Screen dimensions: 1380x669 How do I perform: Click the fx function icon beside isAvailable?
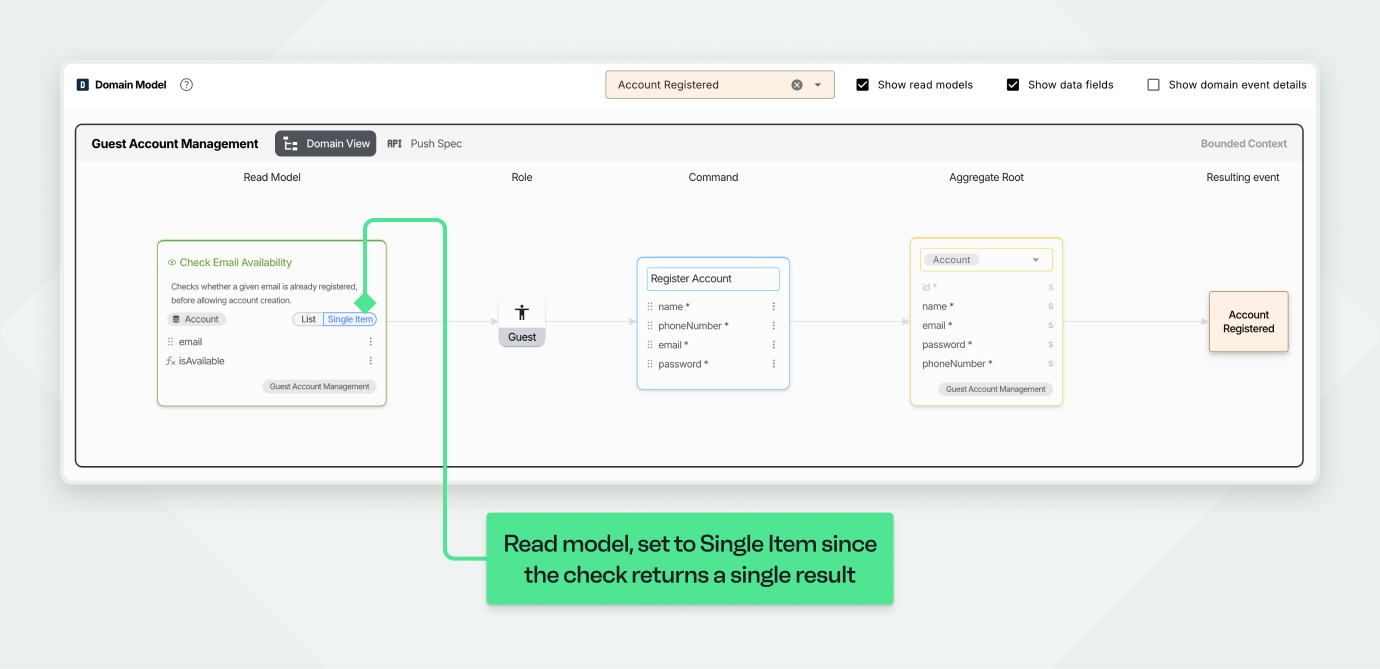[x=171, y=361]
